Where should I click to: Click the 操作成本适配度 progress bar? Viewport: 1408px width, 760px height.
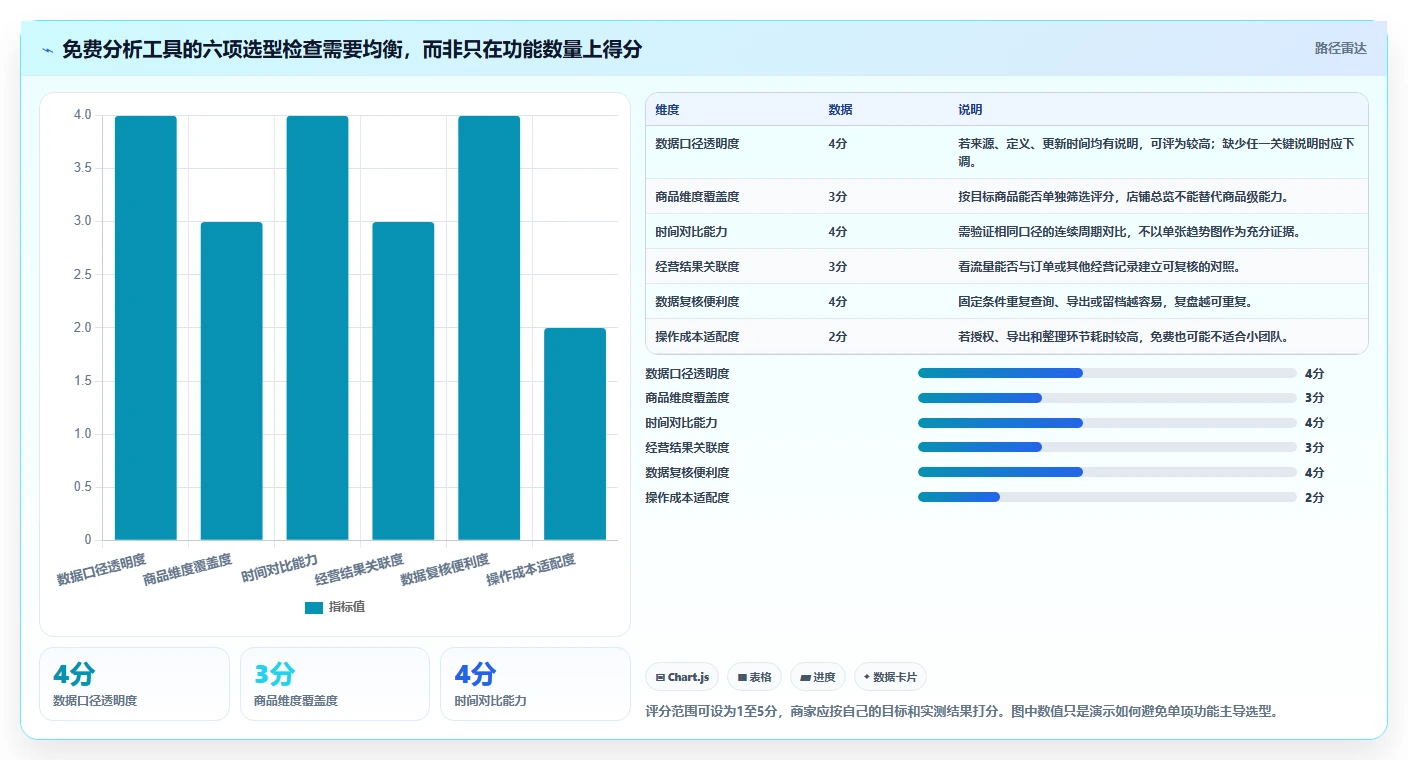(1107, 497)
